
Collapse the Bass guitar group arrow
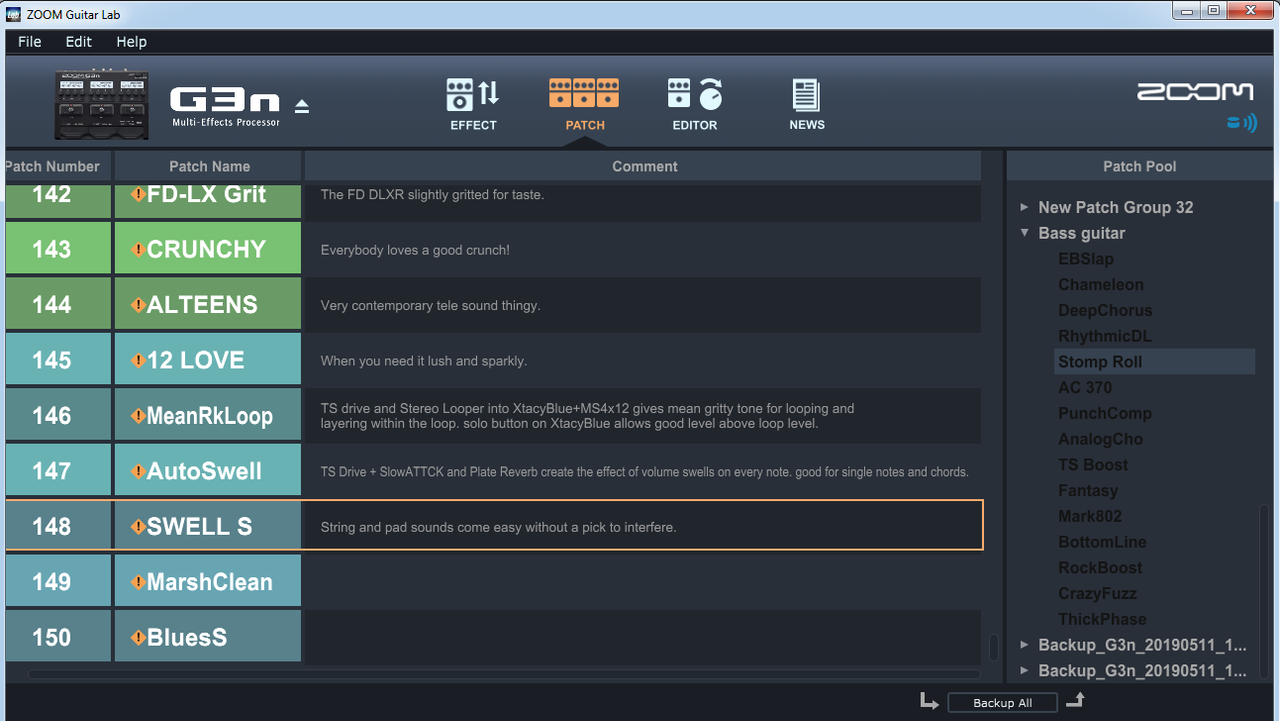tap(1024, 233)
